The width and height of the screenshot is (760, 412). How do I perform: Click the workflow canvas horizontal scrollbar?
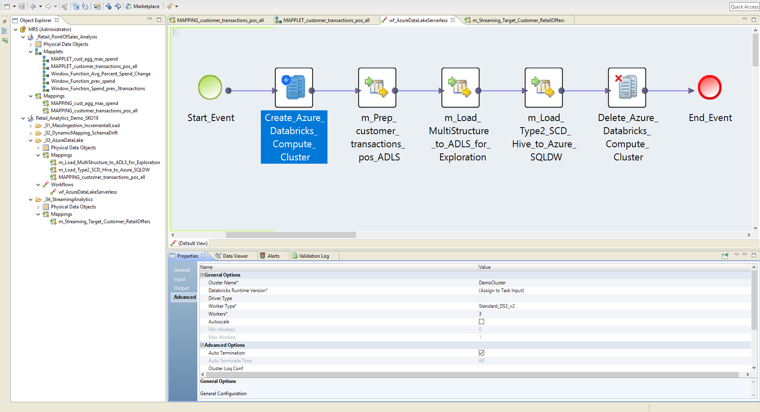tap(290, 235)
